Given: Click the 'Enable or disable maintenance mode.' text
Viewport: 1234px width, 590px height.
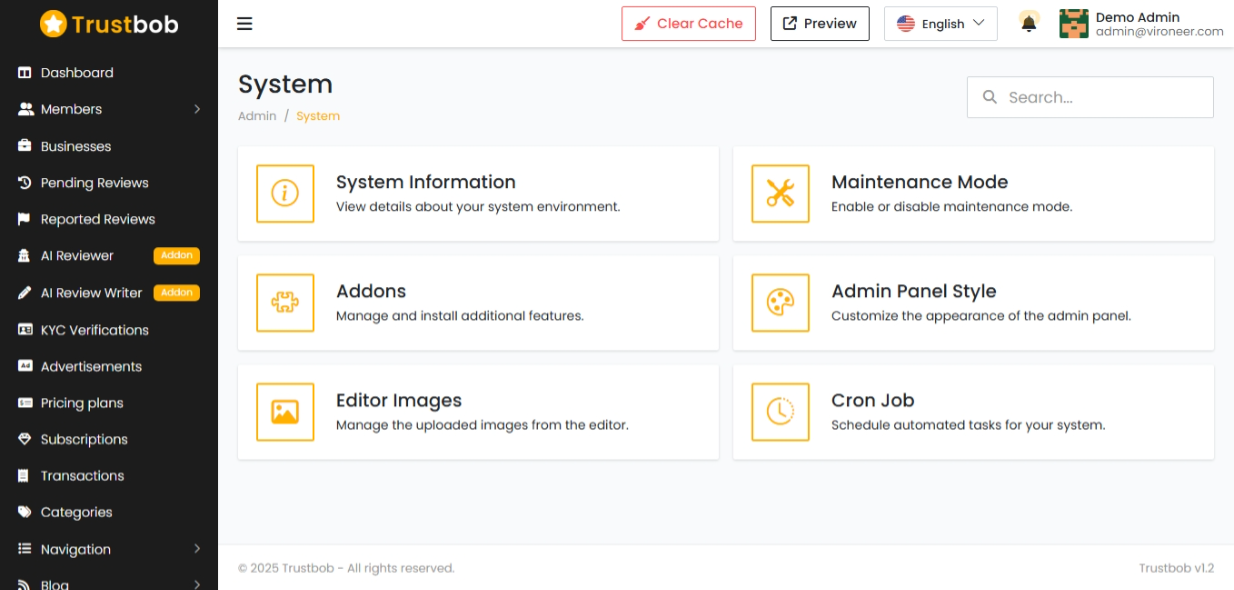Looking at the screenshot, I should click(952, 207).
